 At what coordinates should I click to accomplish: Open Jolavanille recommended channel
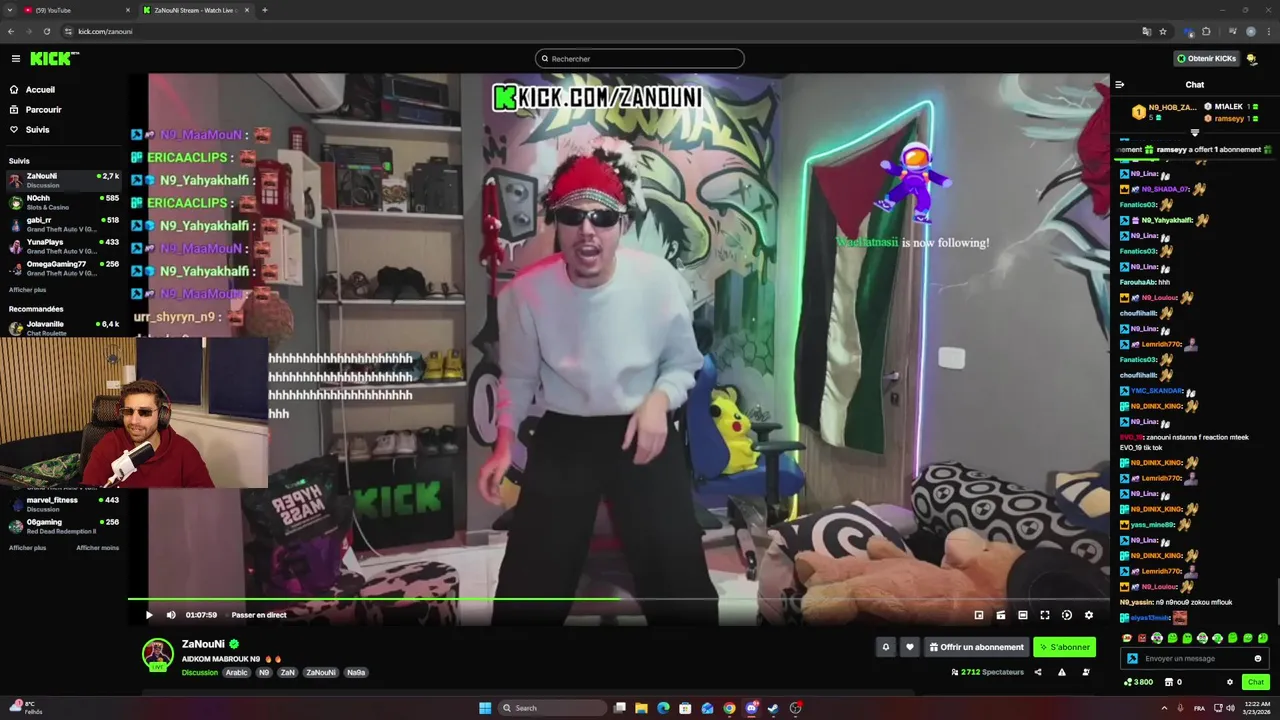tap(64, 328)
